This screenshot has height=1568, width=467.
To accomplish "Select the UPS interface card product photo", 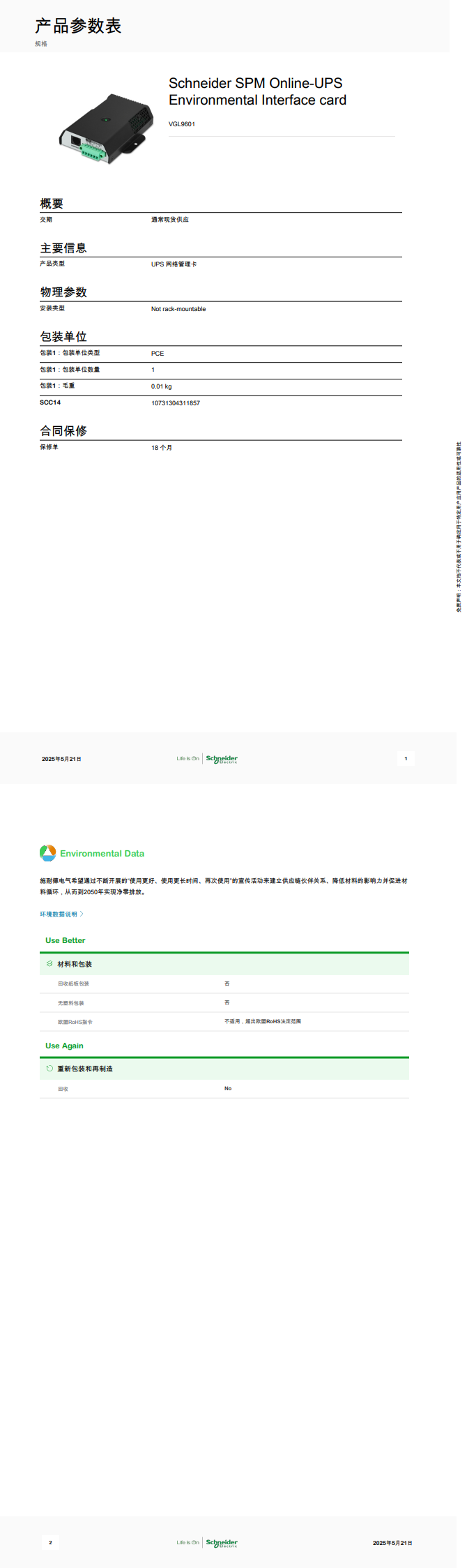I will click(x=106, y=128).
